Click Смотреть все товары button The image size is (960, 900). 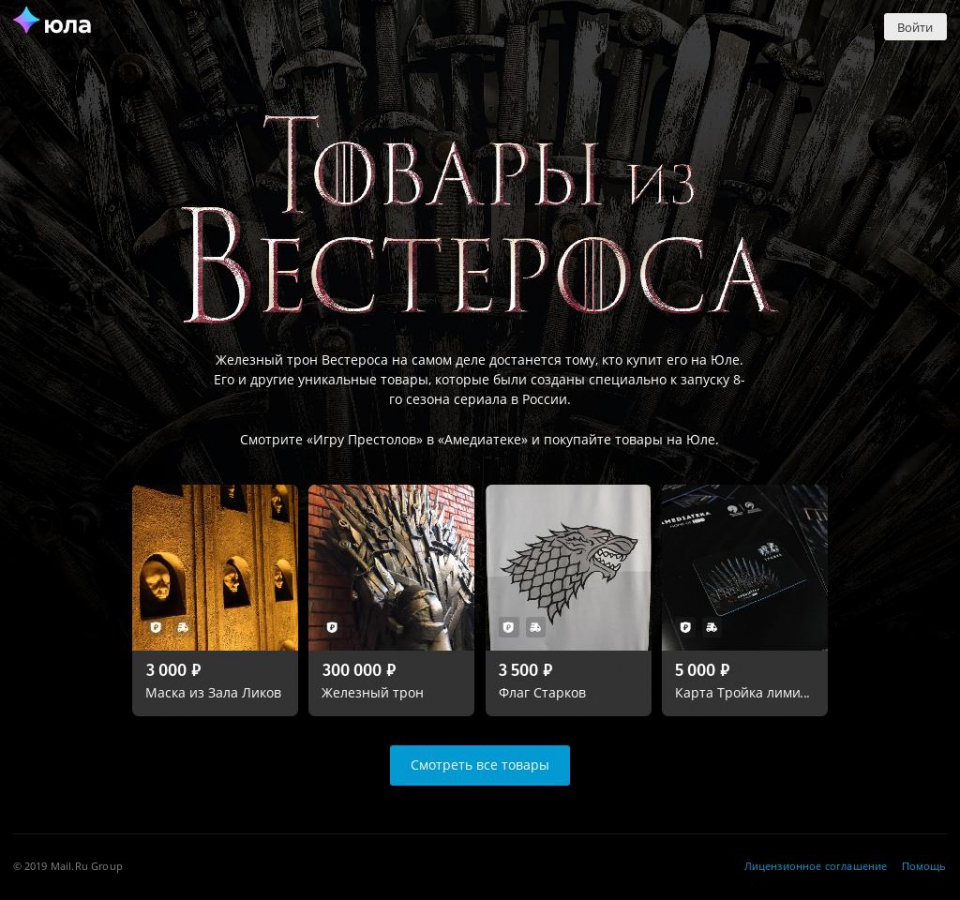point(479,765)
